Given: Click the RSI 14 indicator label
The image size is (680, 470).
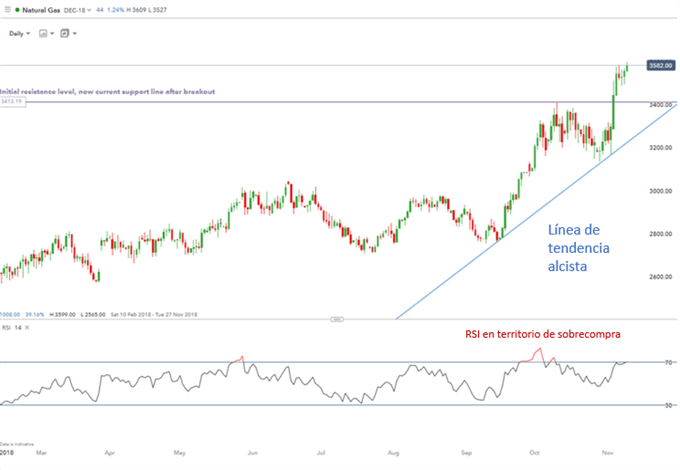Looking at the screenshot, I should pyautogui.click(x=12, y=327).
